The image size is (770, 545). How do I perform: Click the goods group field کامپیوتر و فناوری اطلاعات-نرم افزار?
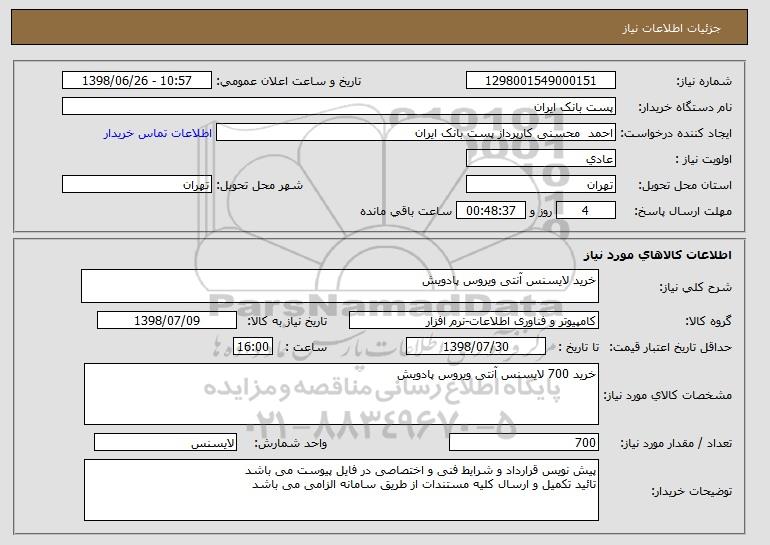(x=474, y=321)
